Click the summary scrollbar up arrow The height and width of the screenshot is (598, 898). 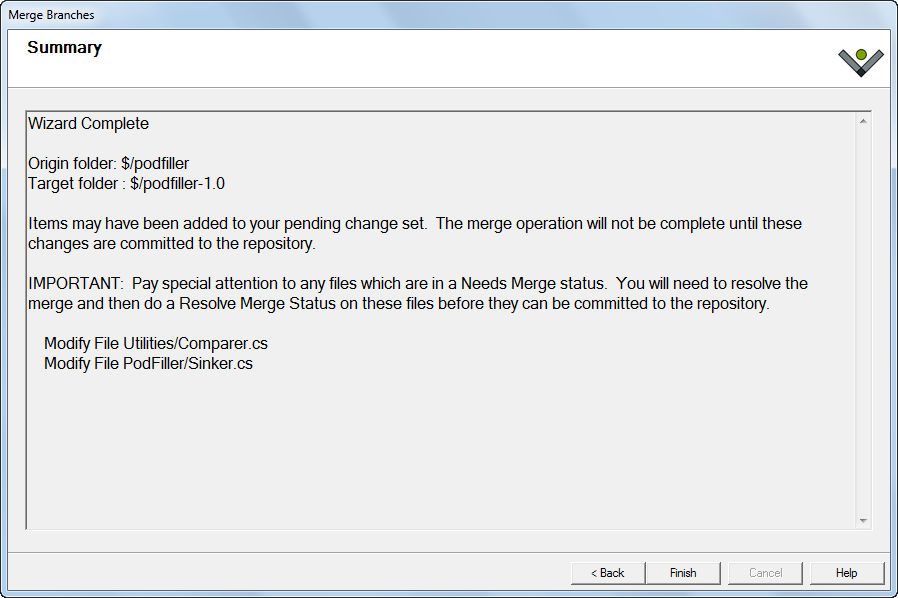coord(863,122)
